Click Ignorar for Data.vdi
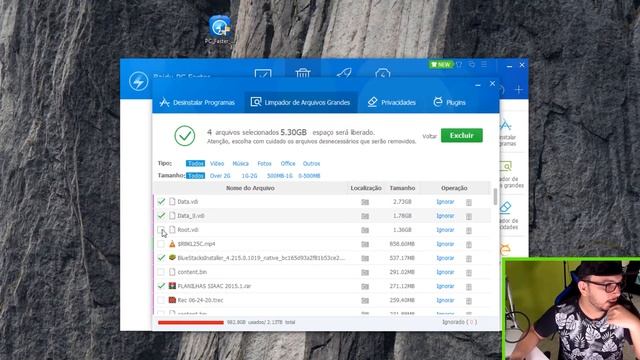This screenshot has width=640, height=360. 445,202
